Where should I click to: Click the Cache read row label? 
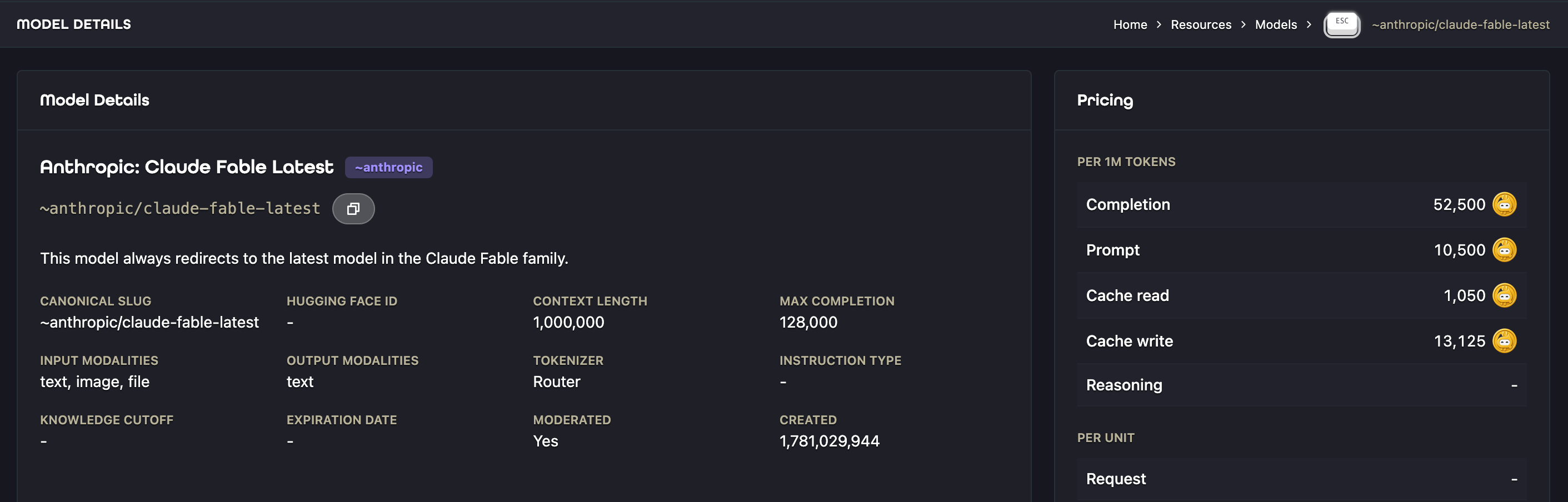tap(1127, 297)
